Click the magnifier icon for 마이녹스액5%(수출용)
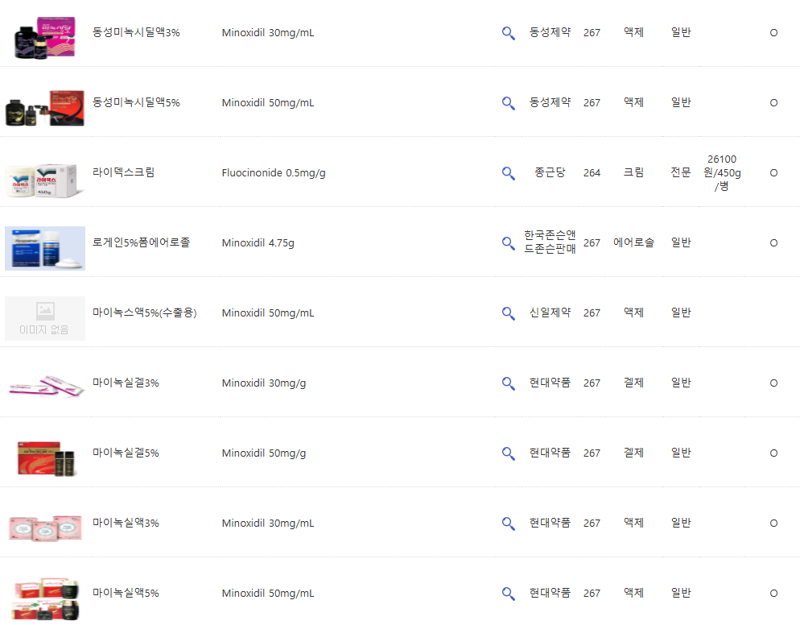Screen dimensions: 800x625 point(507,312)
